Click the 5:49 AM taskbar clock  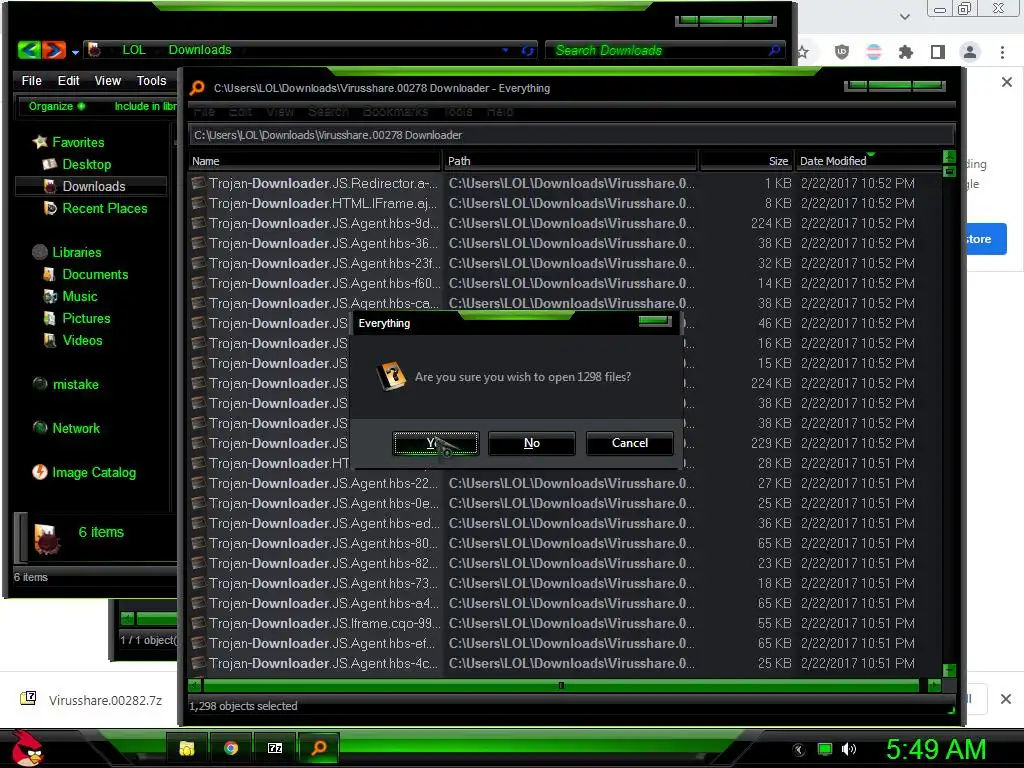coord(936,750)
